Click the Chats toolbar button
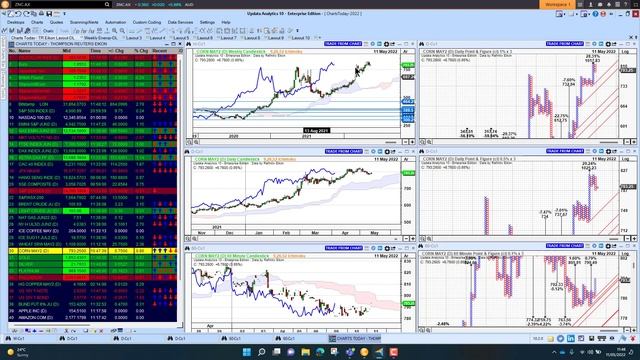Image resolution: width=640 pixels, height=360 pixels. (x=48, y=31)
